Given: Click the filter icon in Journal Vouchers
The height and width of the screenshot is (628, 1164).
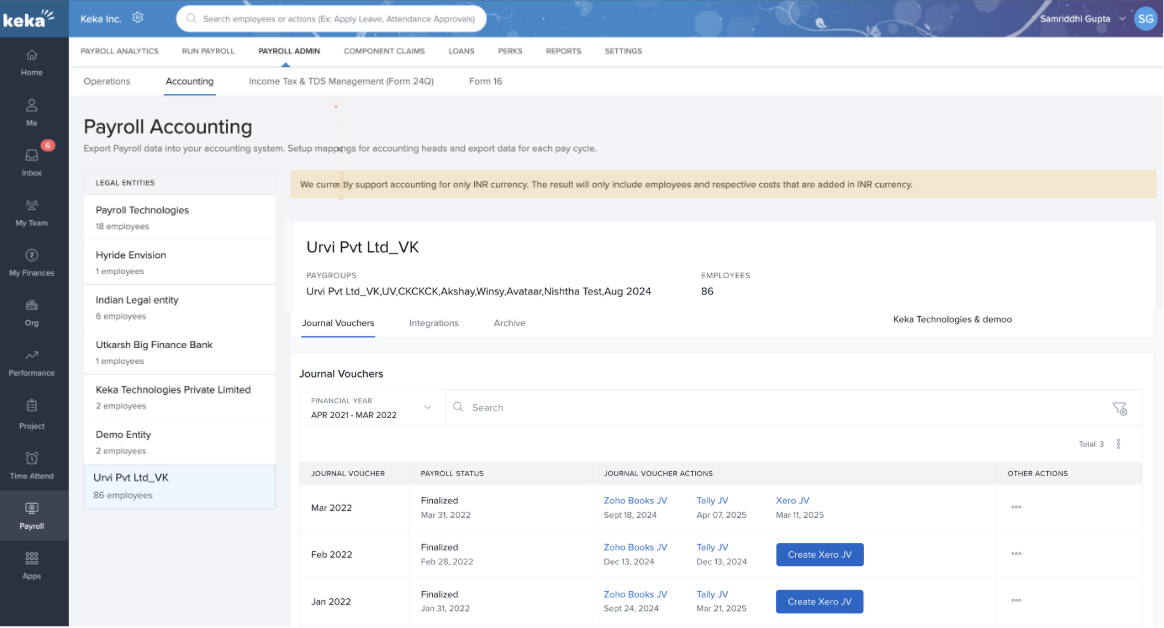Looking at the screenshot, I should coord(1119,408).
